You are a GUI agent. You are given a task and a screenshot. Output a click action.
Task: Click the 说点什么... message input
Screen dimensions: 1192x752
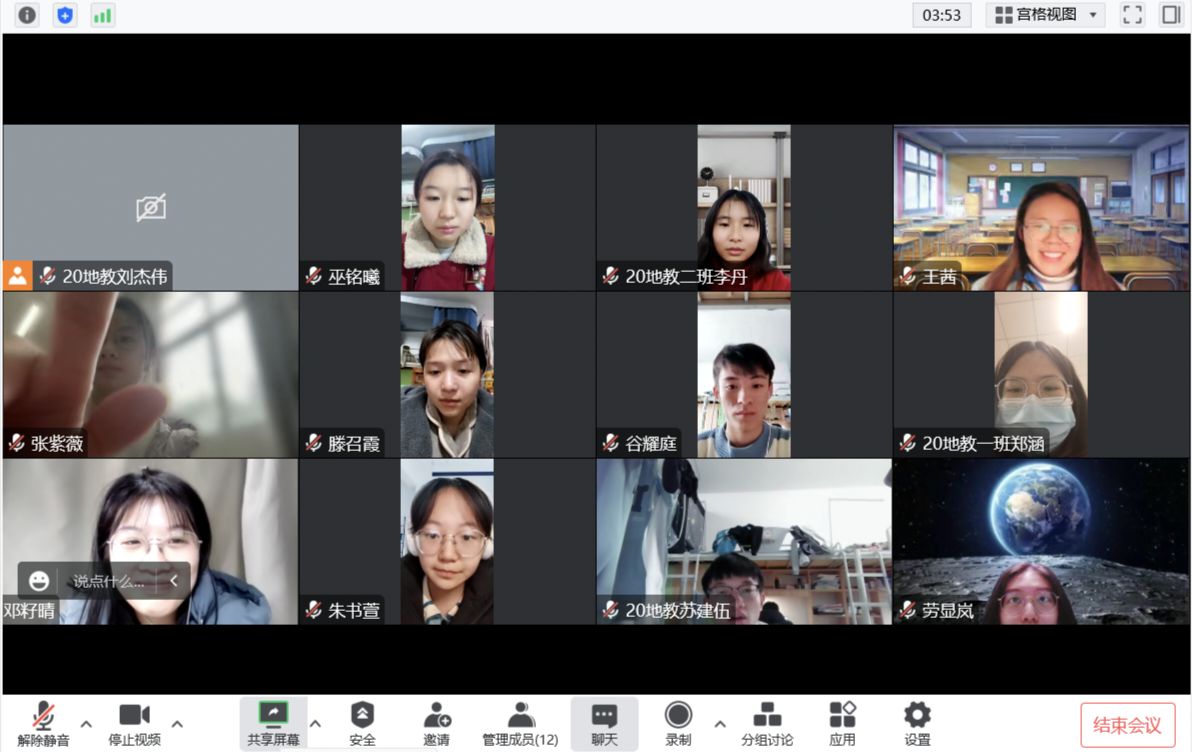108,581
